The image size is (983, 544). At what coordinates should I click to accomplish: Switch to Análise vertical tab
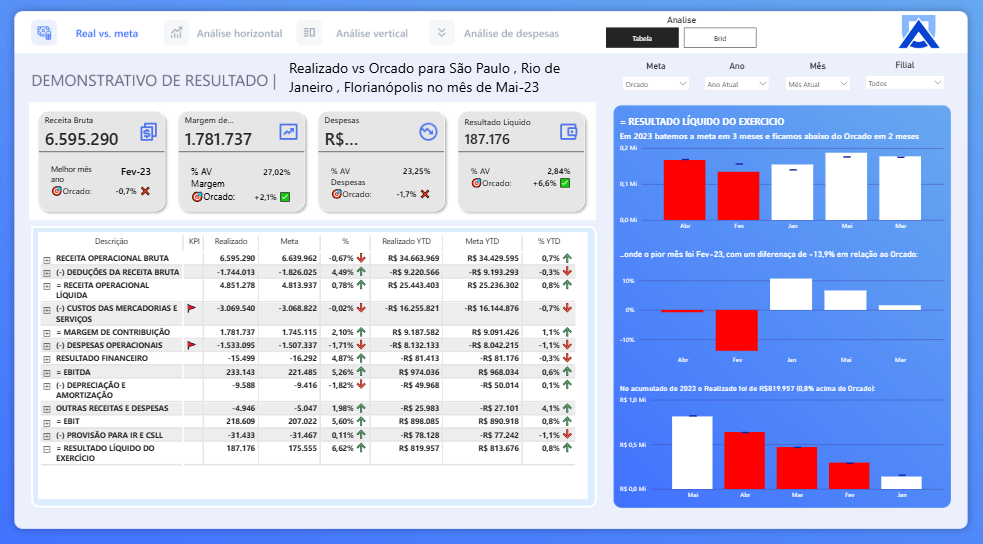372,34
